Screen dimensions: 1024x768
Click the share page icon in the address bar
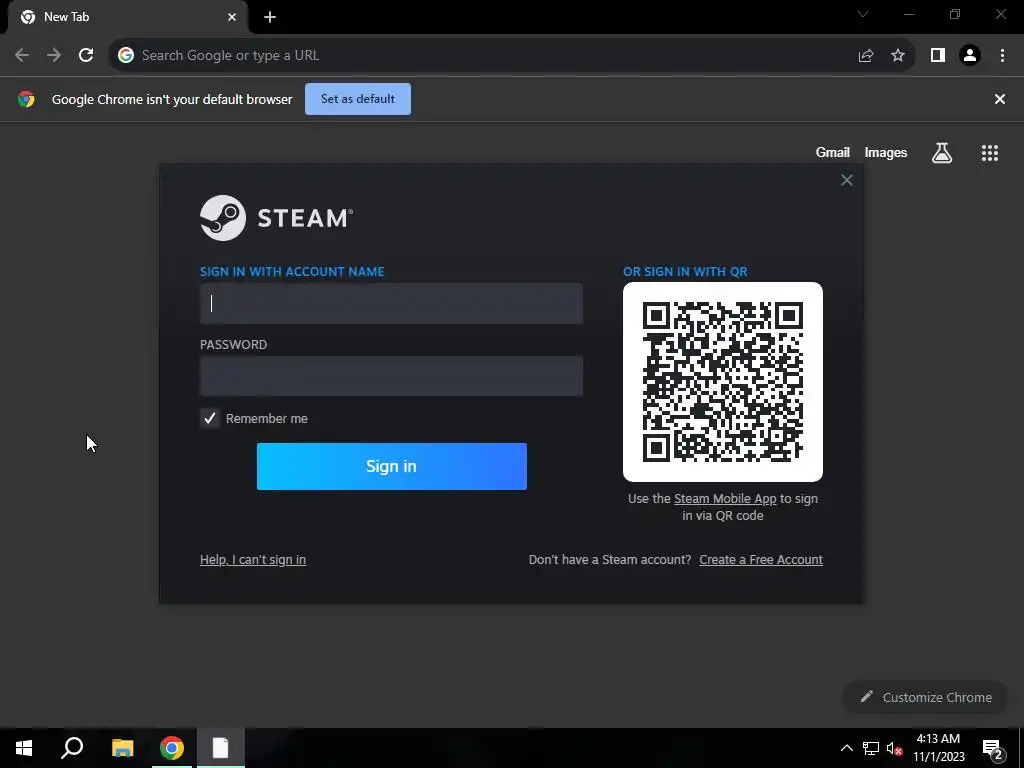pos(866,56)
